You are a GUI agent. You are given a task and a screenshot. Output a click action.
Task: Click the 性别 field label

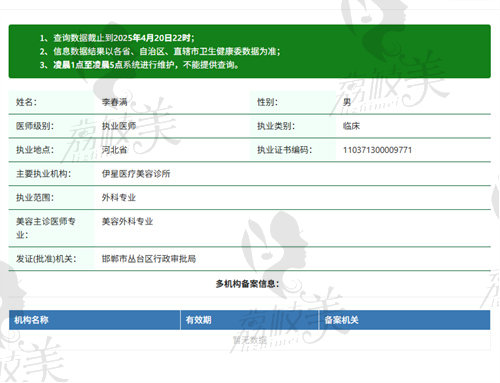[267, 102]
